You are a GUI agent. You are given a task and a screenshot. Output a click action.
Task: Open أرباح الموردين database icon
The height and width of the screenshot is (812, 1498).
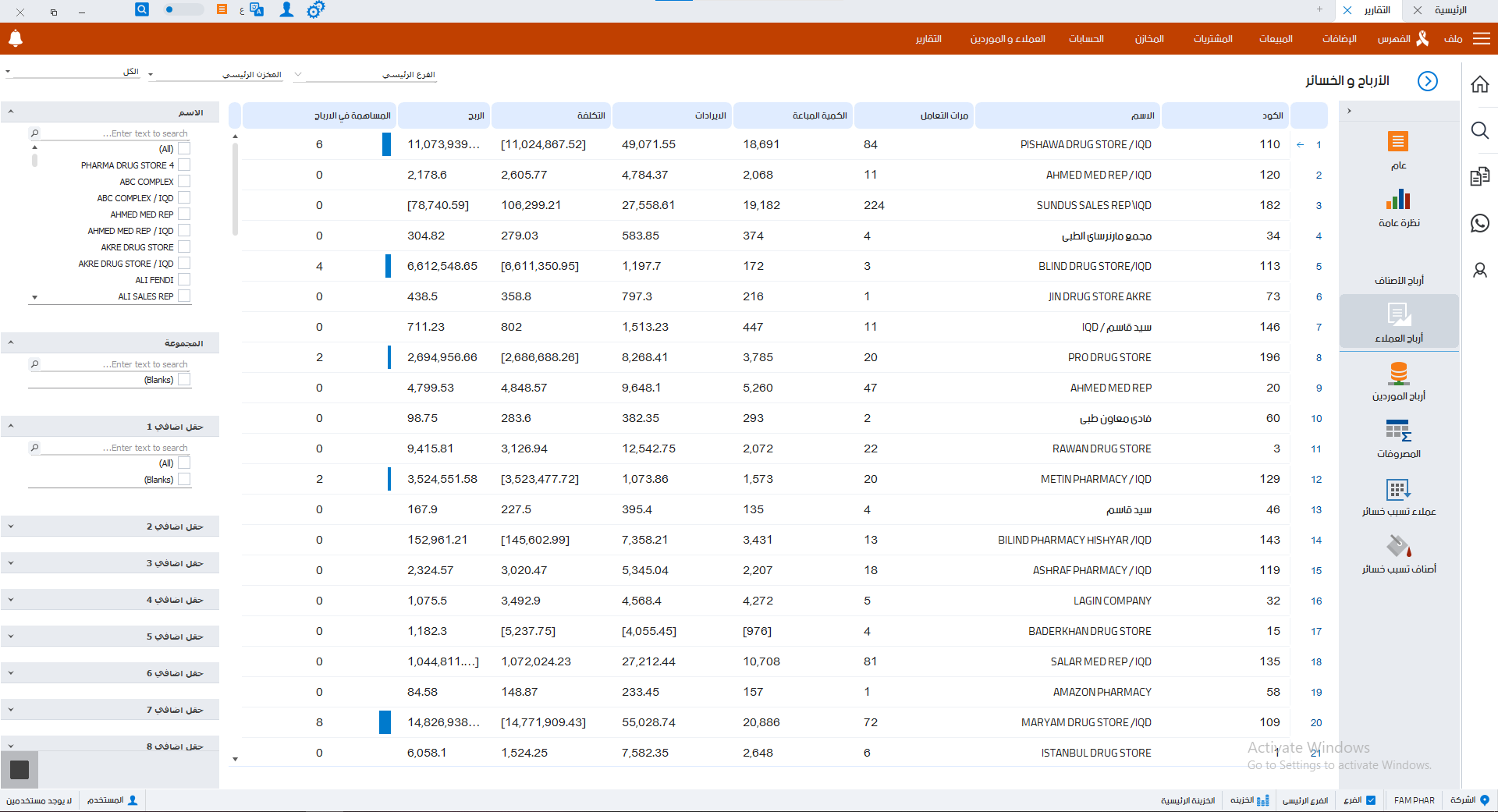pyautogui.click(x=1398, y=374)
